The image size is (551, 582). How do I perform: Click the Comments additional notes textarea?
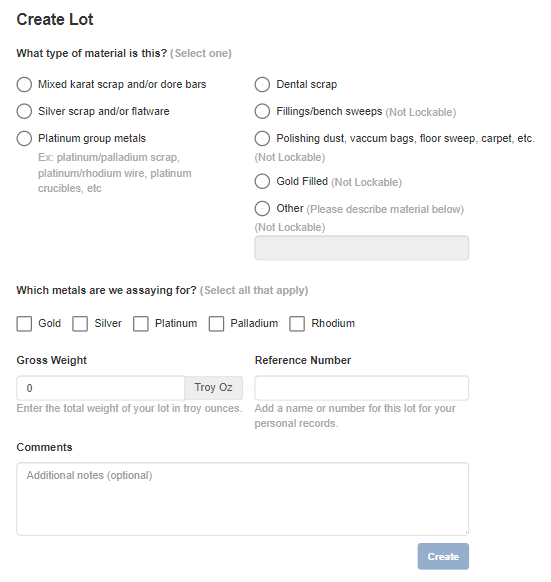tap(242, 499)
